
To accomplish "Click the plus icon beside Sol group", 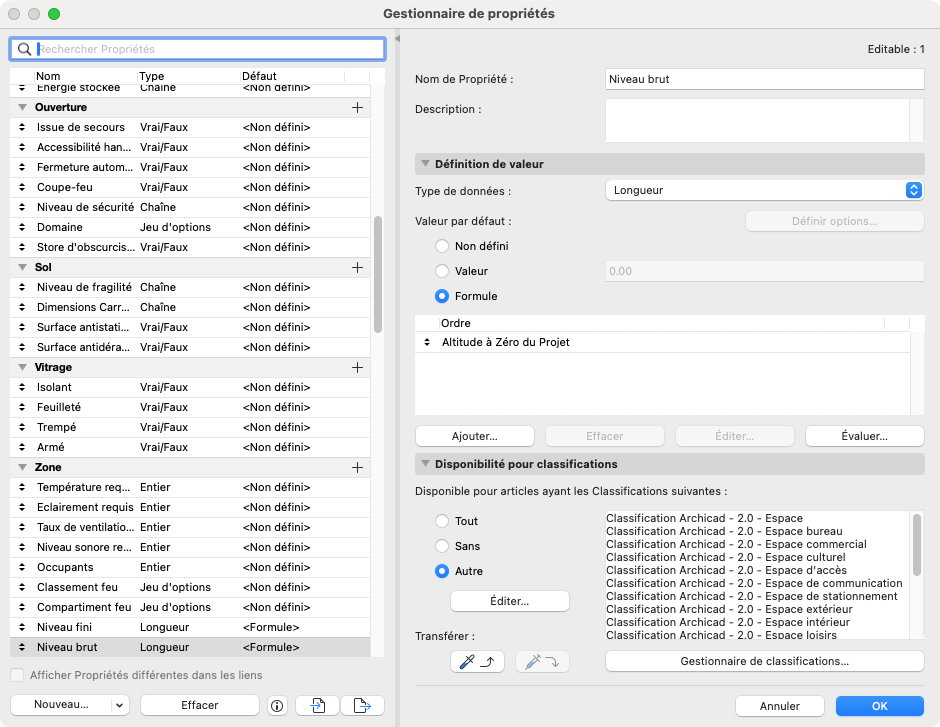I will coord(357,267).
